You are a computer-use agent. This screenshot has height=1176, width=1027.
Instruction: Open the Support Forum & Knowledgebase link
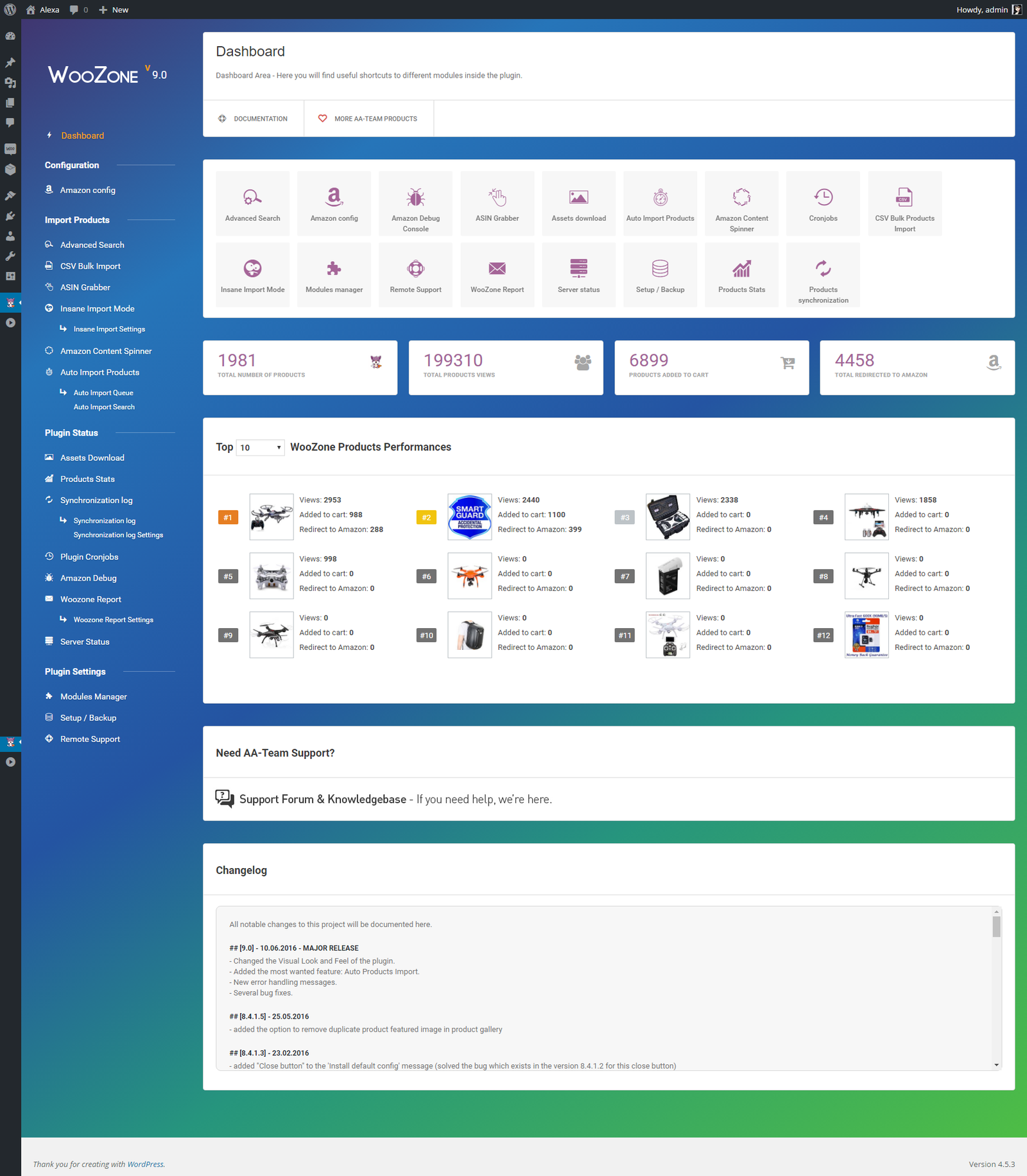(323, 799)
